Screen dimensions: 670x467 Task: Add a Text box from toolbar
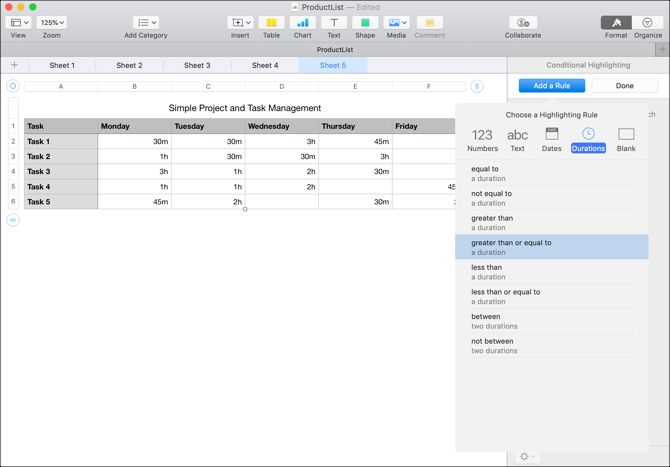pyautogui.click(x=334, y=23)
